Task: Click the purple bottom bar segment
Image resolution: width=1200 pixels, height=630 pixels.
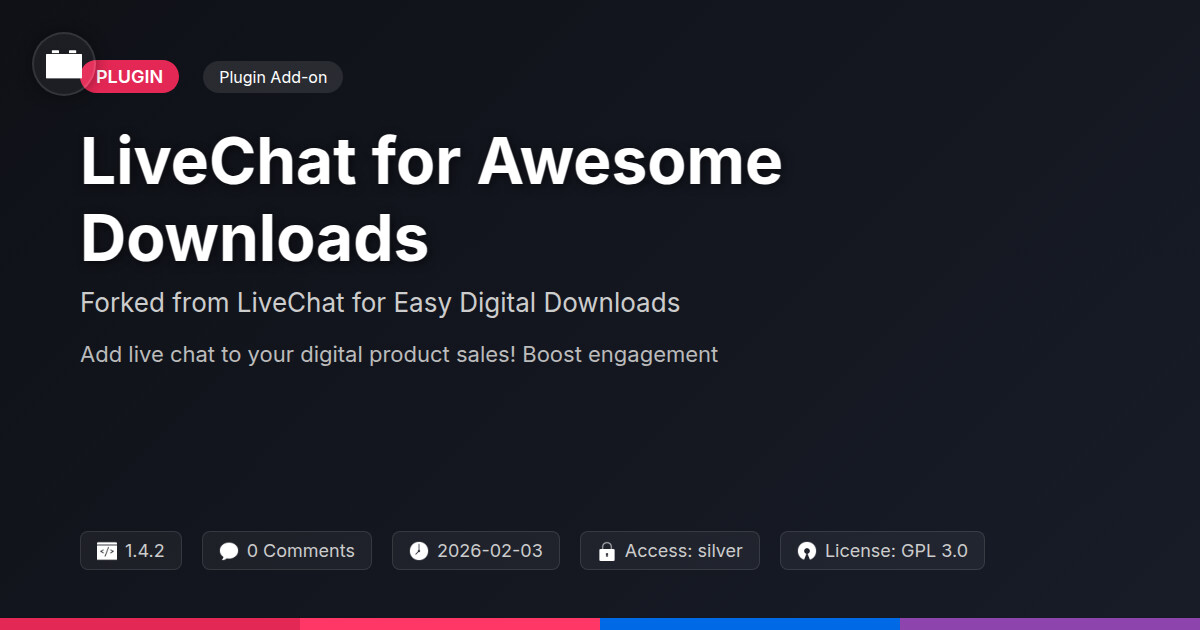Action: (x=1050, y=623)
